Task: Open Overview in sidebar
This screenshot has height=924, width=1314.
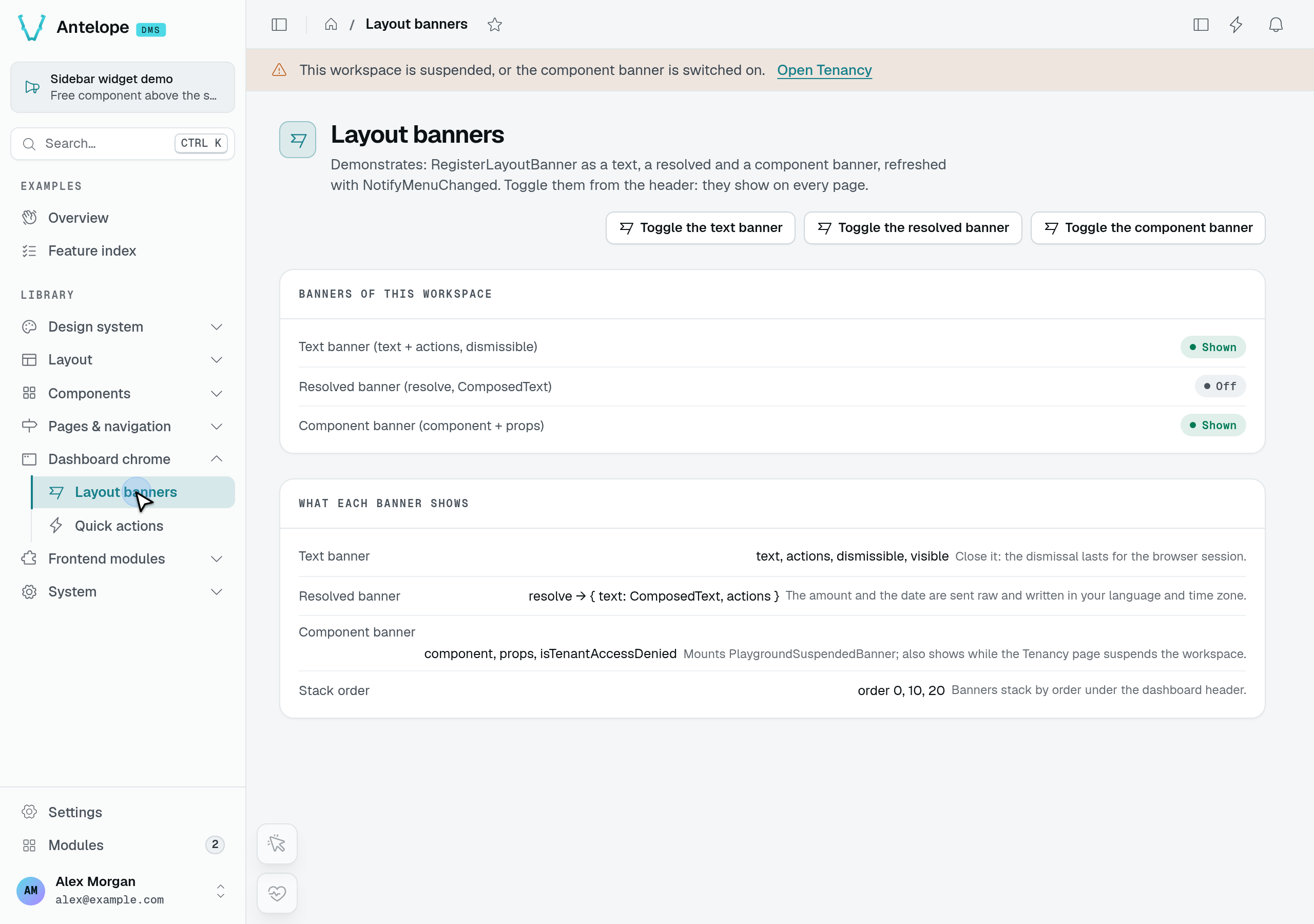Action: (123, 218)
